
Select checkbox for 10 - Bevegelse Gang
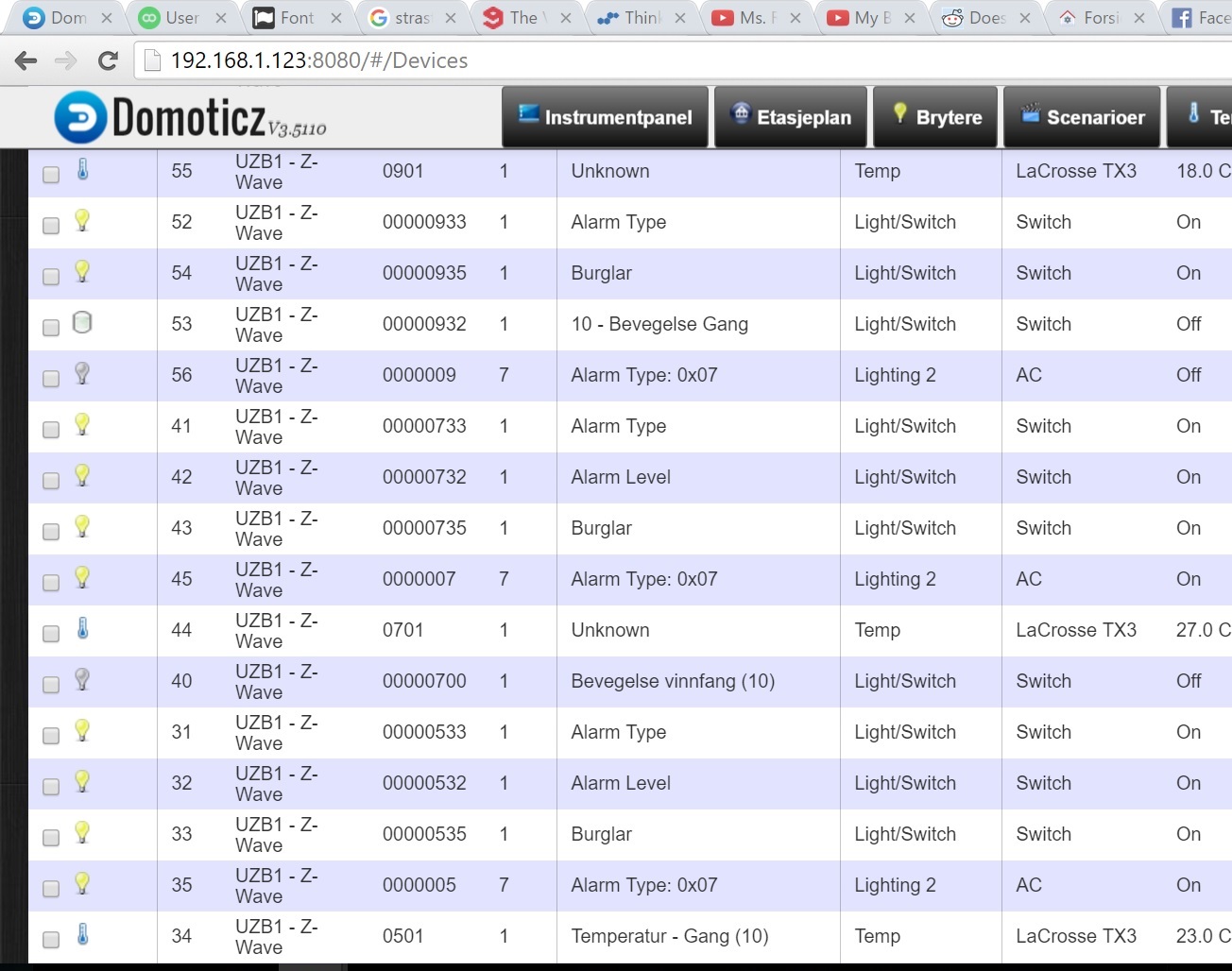click(51, 328)
